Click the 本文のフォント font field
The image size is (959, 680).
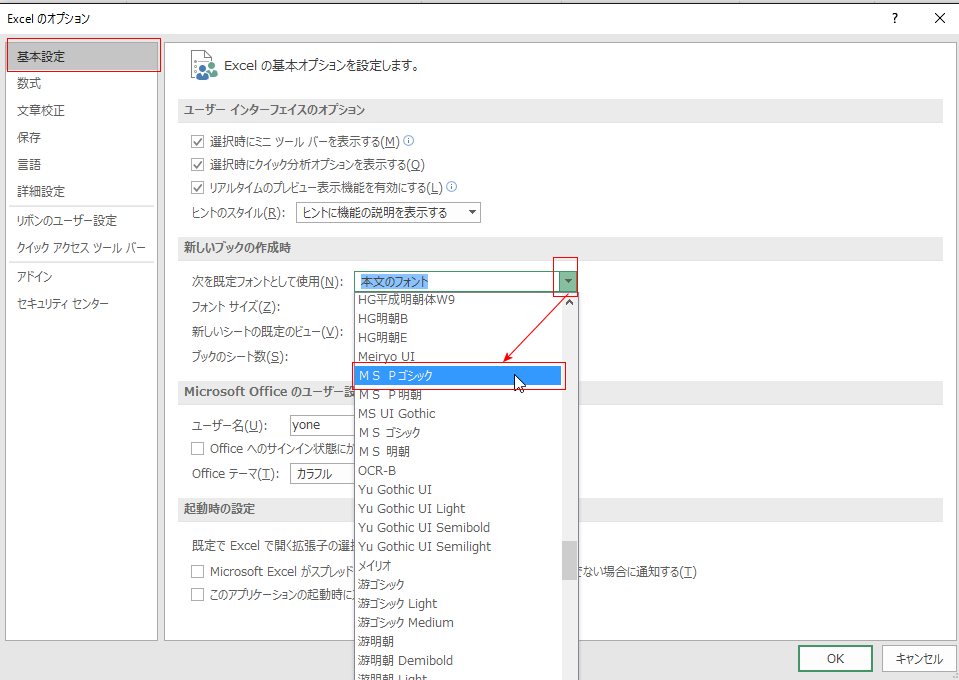[x=456, y=281]
